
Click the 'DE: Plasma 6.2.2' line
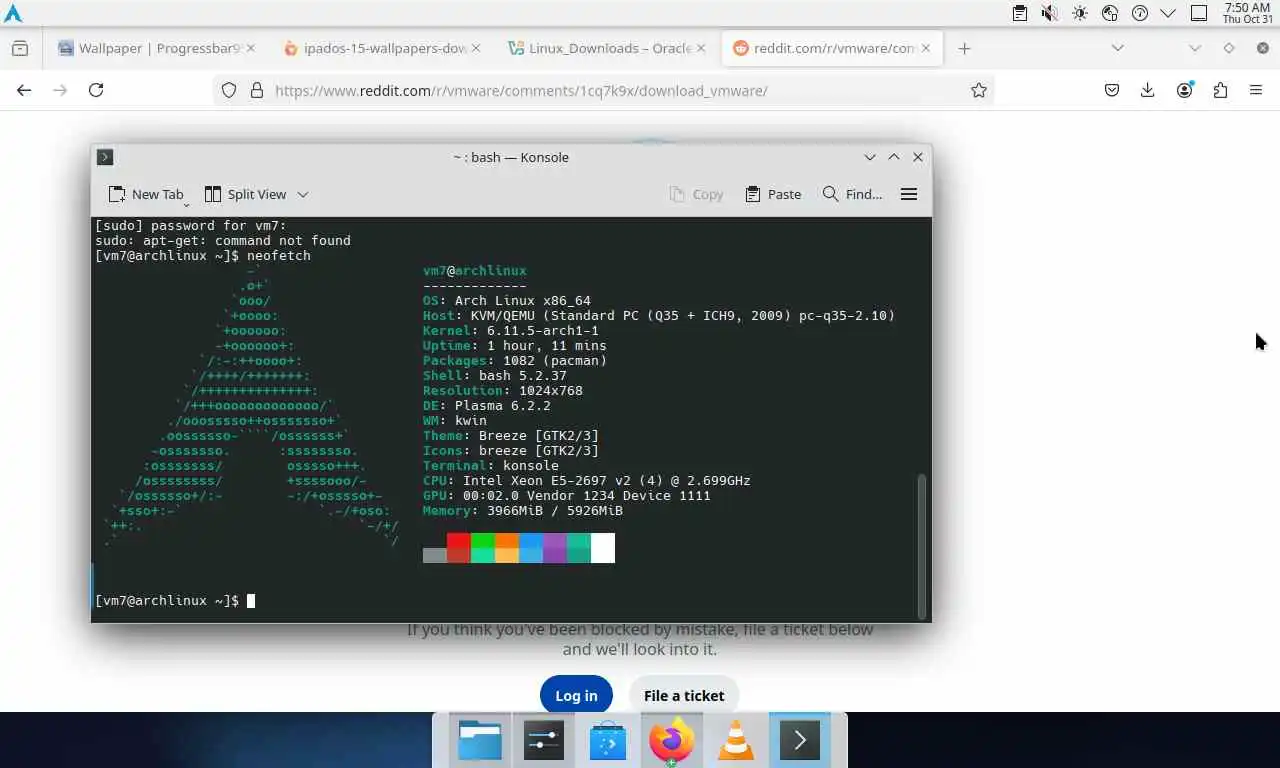click(487, 405)
